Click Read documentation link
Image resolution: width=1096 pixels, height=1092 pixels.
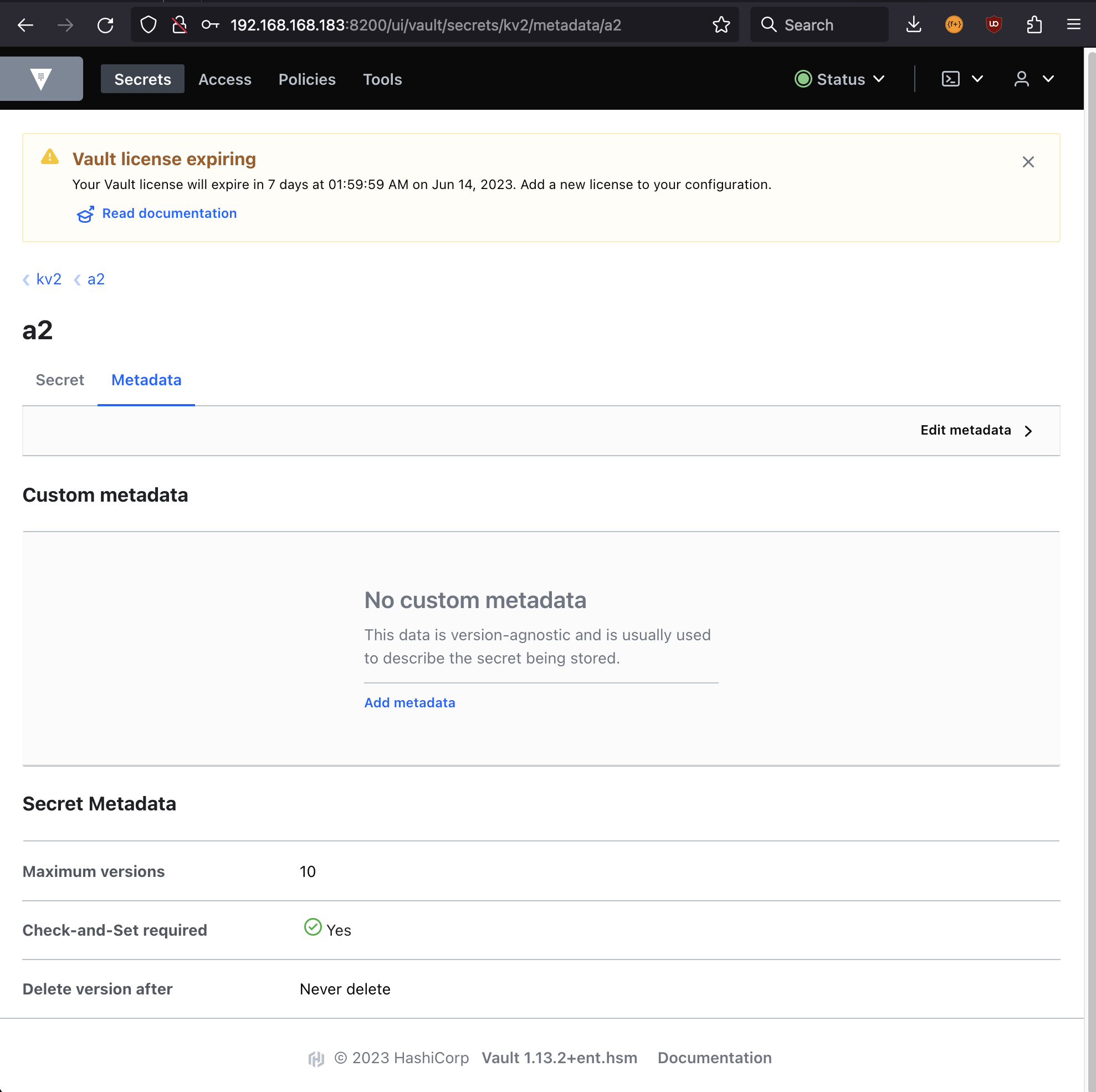[156, 213]
